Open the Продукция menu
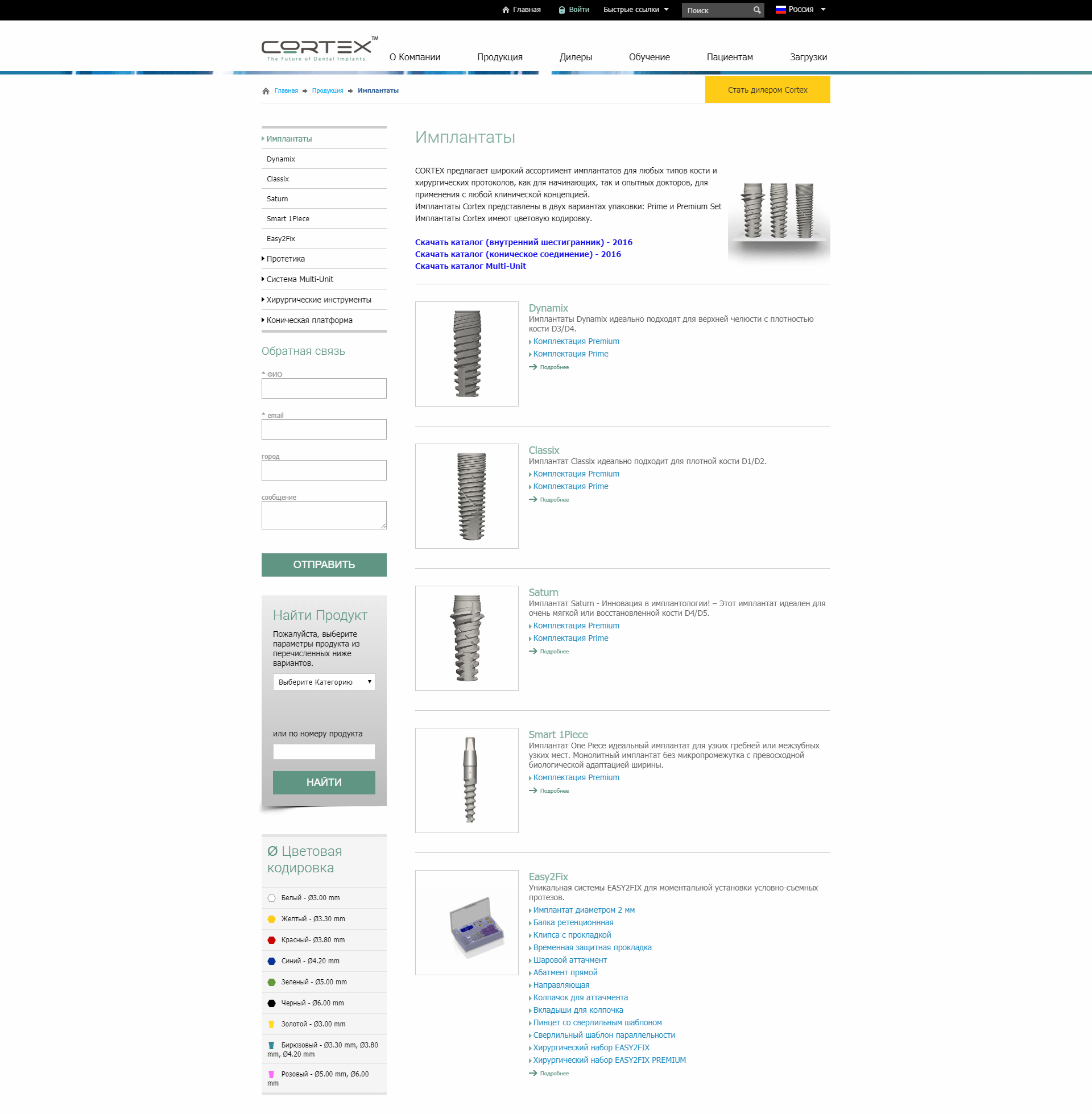Screen dimensions: 1092x1114 pyautogui.click(x=499, y=57)
